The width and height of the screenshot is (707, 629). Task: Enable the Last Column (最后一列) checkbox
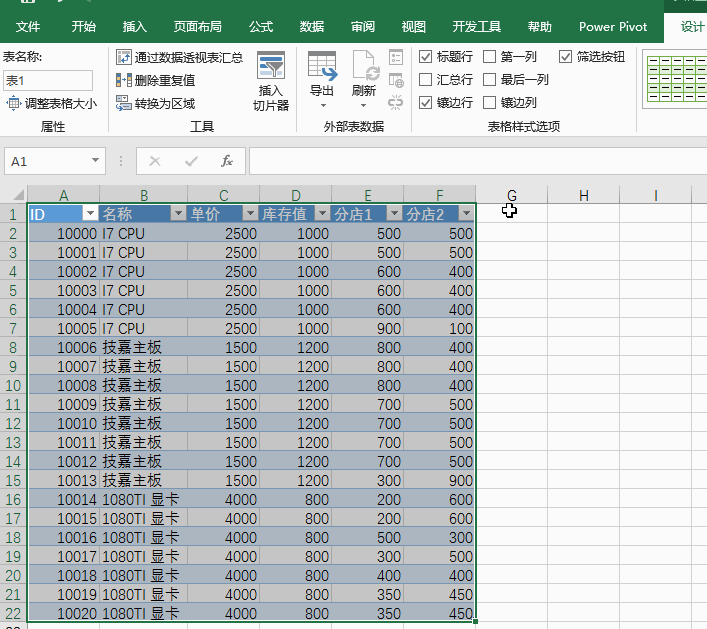[x=489, y=80]
